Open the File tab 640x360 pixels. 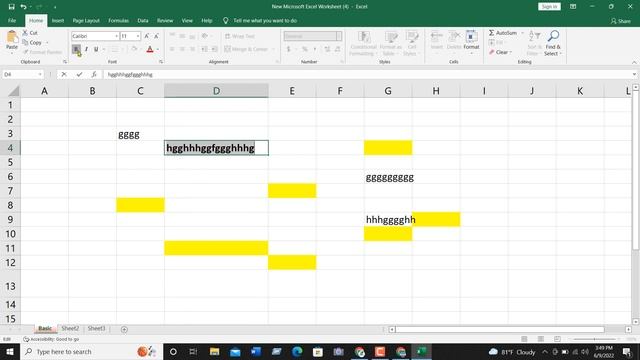[12, 20]
